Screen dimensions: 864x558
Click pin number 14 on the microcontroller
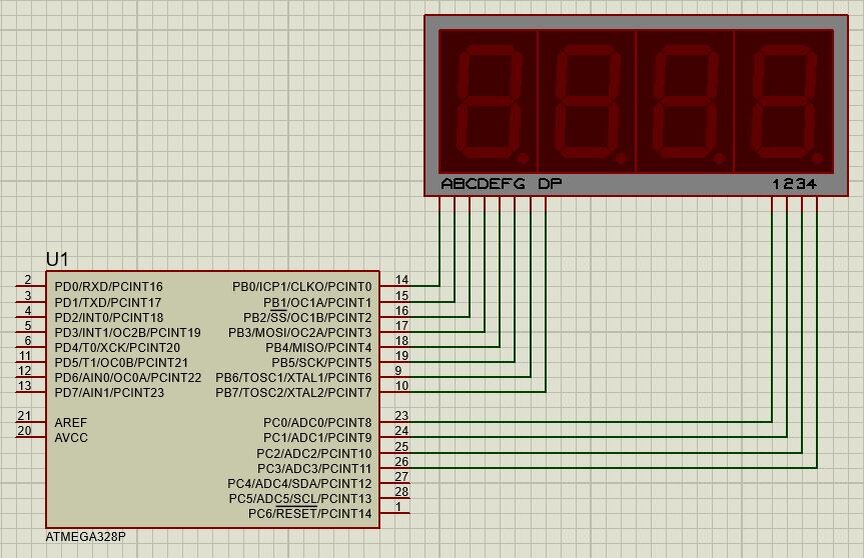click(402, 280)
